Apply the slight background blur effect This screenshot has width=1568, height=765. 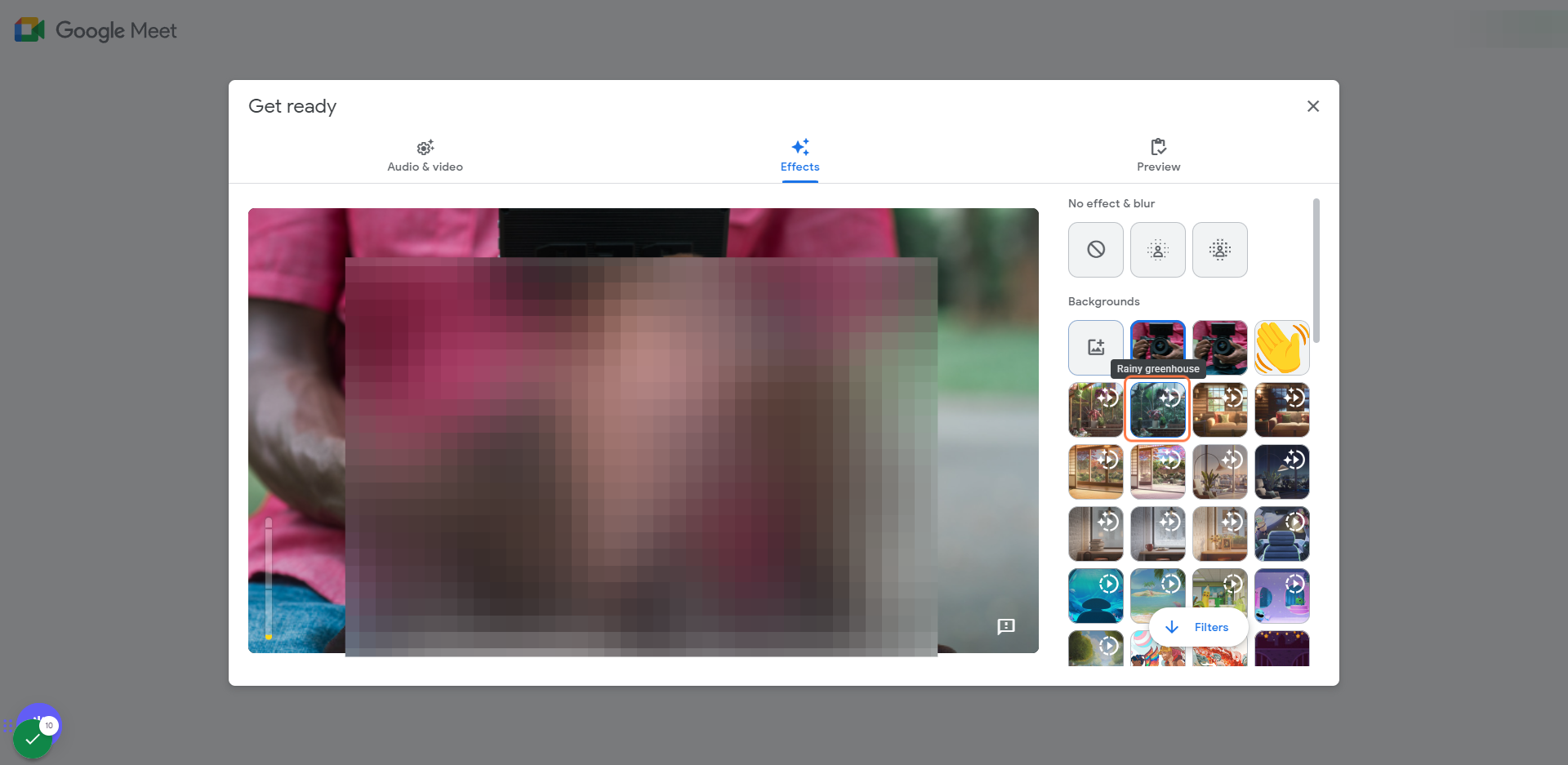point(1158,250)
